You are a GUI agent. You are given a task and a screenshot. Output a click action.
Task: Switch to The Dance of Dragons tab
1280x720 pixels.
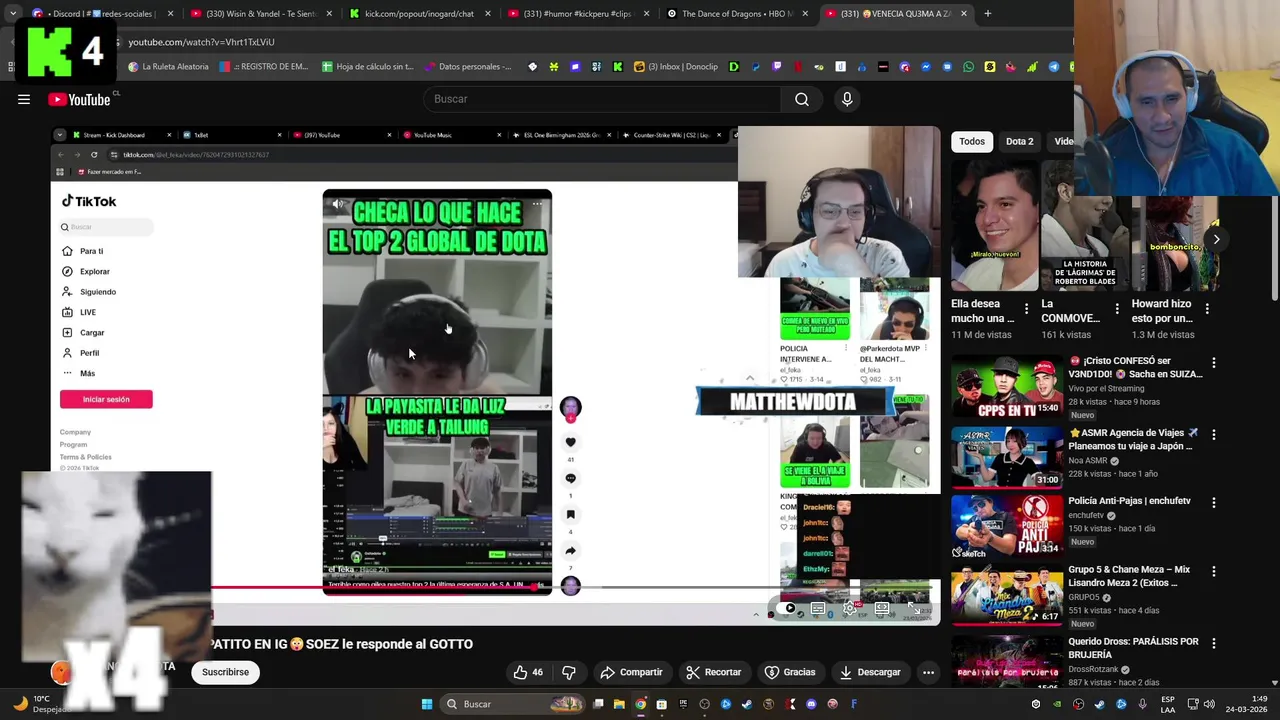(738, 14)
